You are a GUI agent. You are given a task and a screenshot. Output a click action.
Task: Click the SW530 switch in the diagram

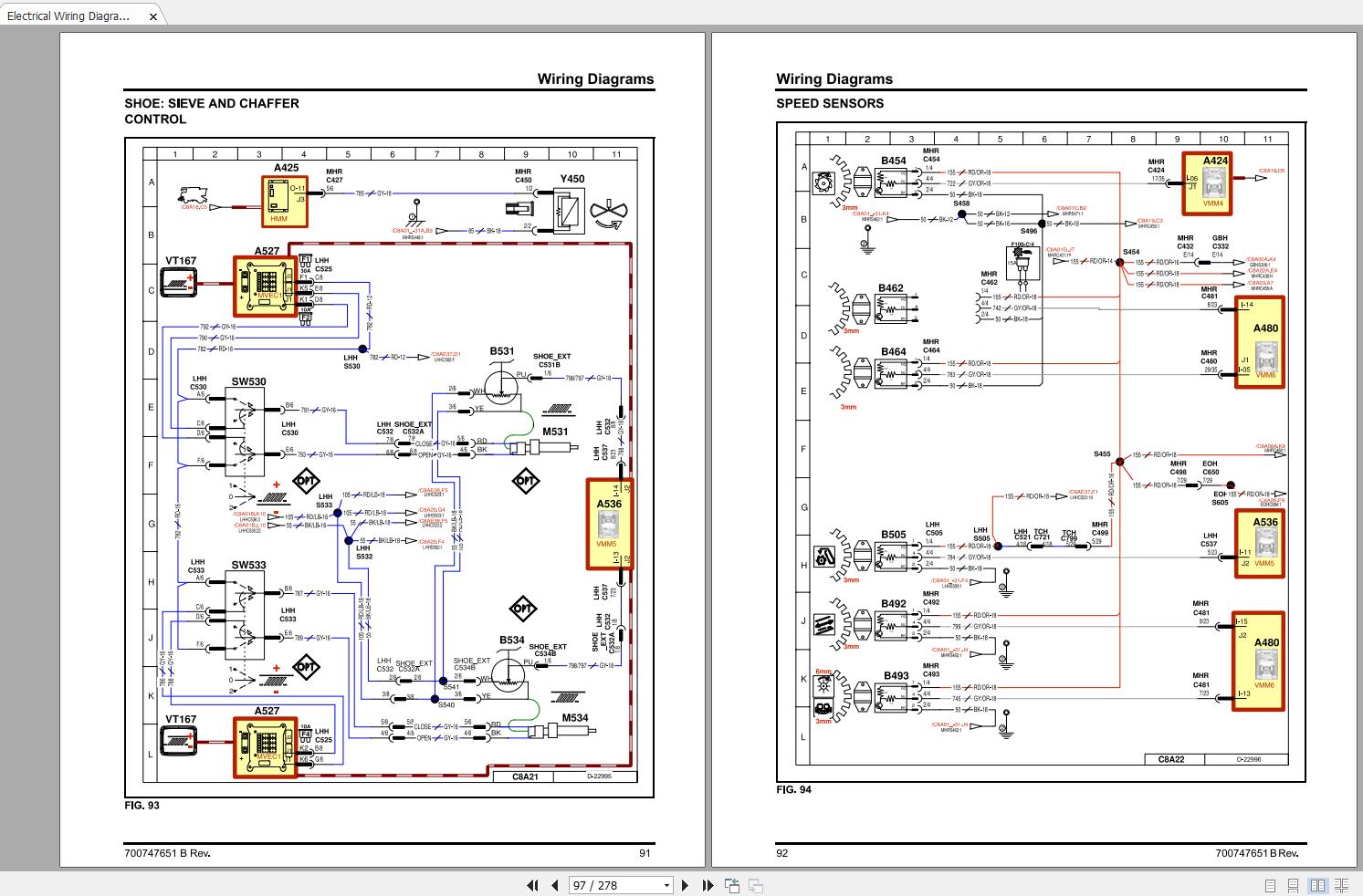click(245, 431)
